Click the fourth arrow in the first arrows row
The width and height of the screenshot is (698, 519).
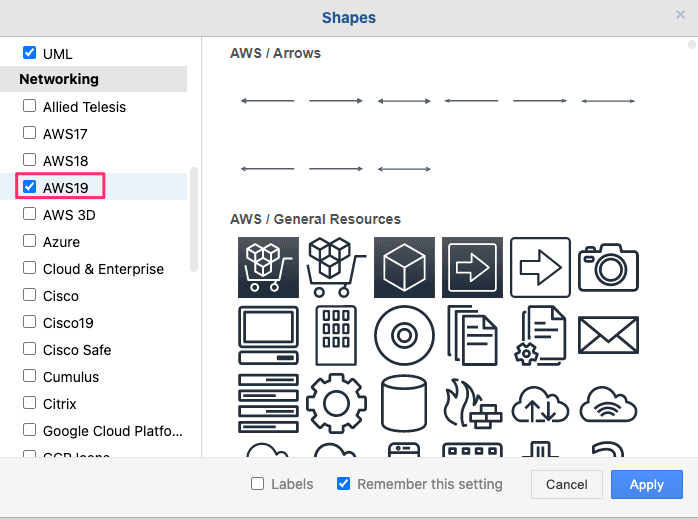click(x=471, y=101)
